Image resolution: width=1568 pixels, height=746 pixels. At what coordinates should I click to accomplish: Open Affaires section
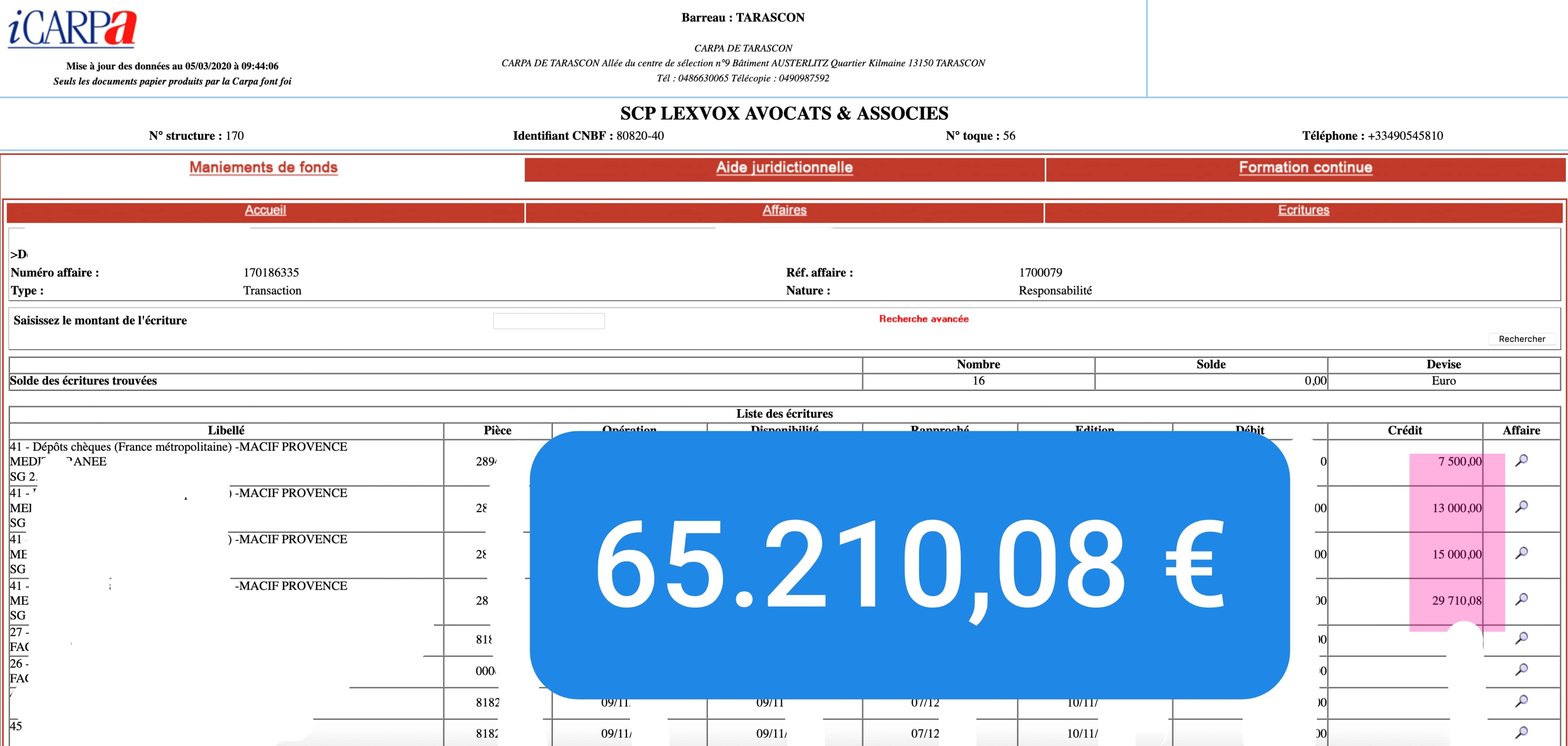[785, 210]
